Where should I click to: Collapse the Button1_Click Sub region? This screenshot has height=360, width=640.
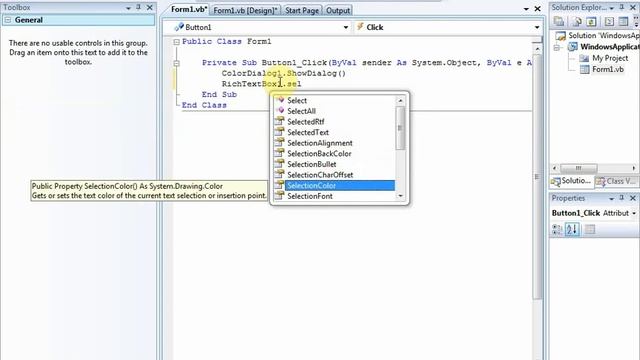click(176, 63)
